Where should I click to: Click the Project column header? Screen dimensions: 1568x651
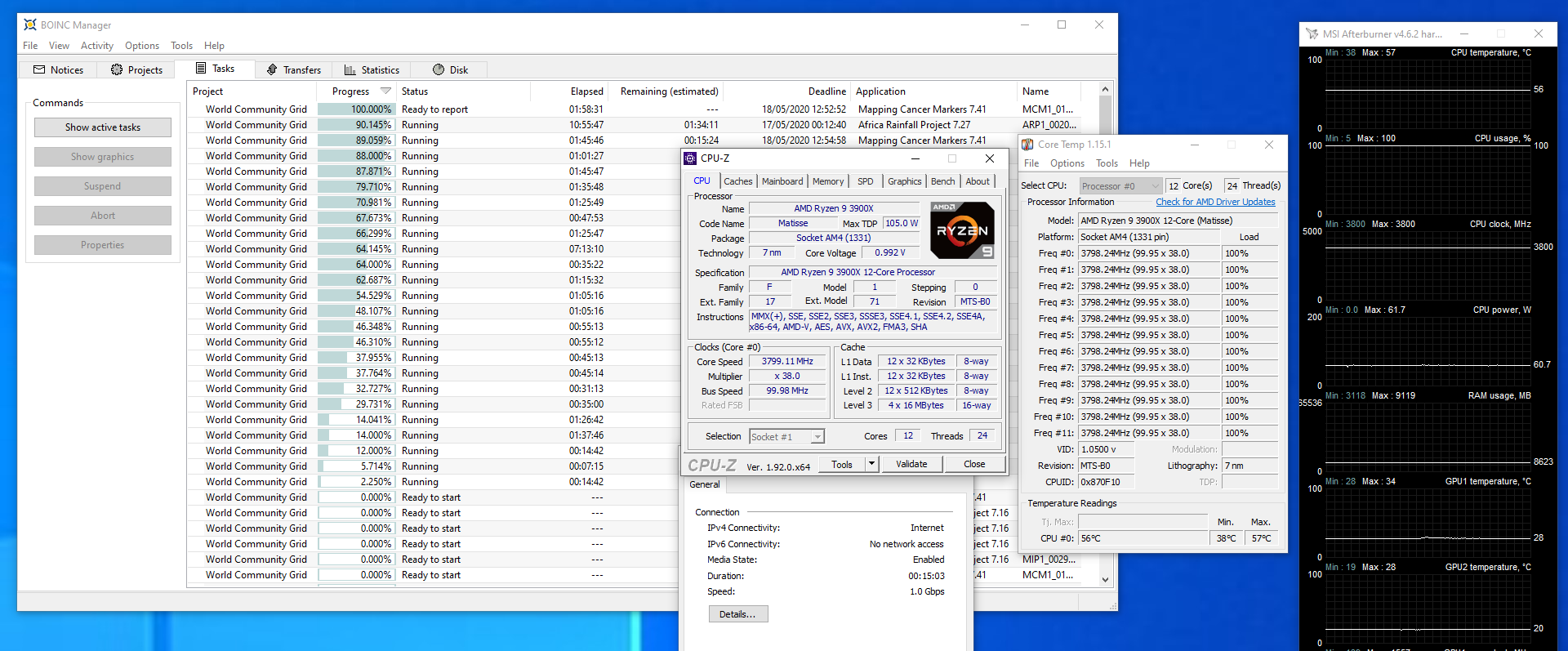pos(252,91)
